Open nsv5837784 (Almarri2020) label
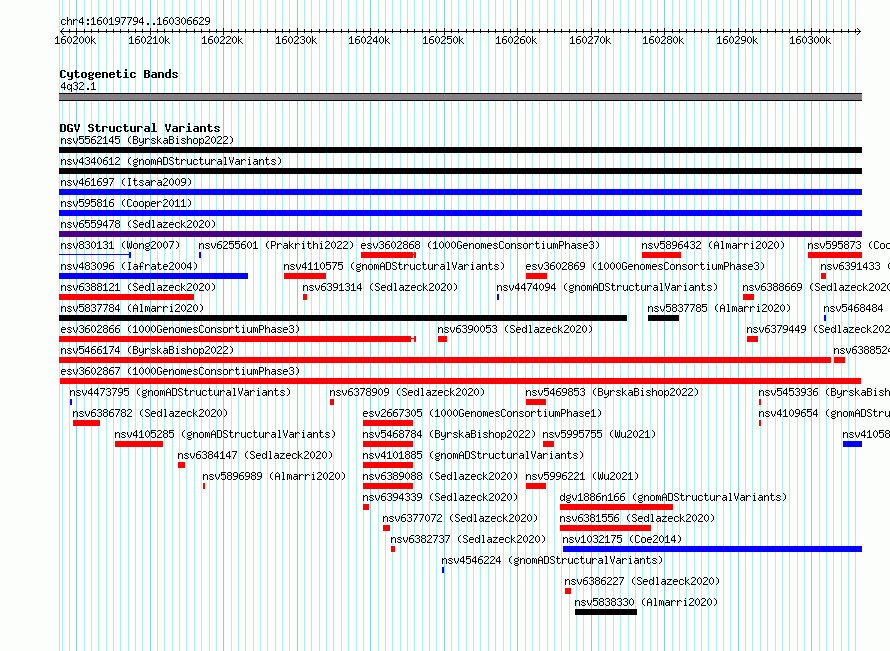This screenshot has width=890, height=651. [132, 308]
